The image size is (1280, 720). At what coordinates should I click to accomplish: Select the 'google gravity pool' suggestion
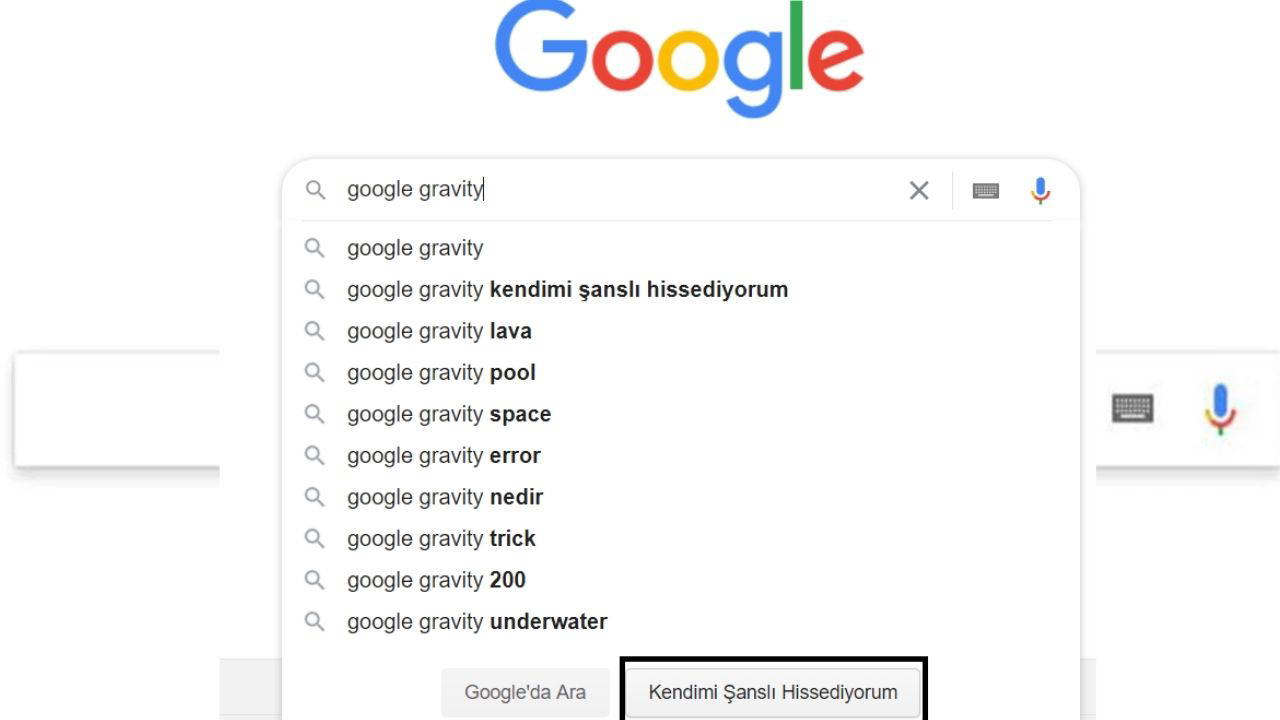(681, 373)
